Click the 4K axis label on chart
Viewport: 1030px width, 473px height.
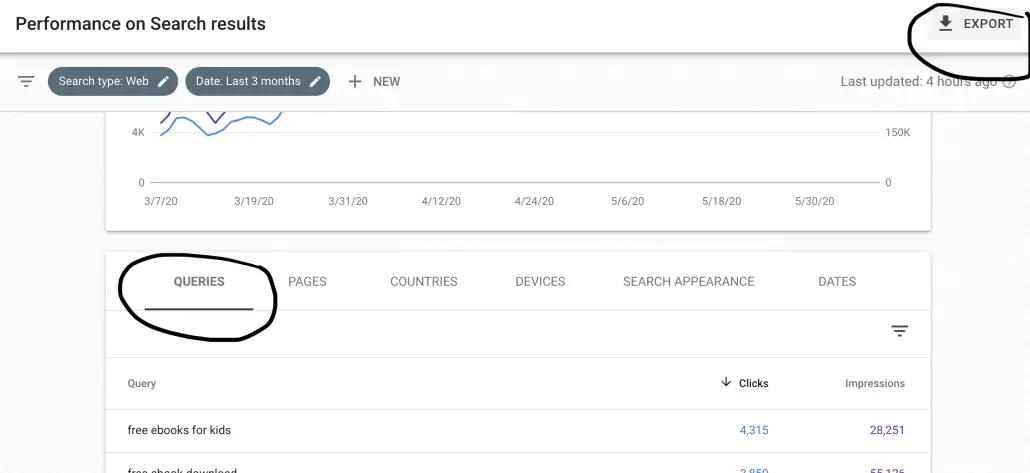(138, 133)
